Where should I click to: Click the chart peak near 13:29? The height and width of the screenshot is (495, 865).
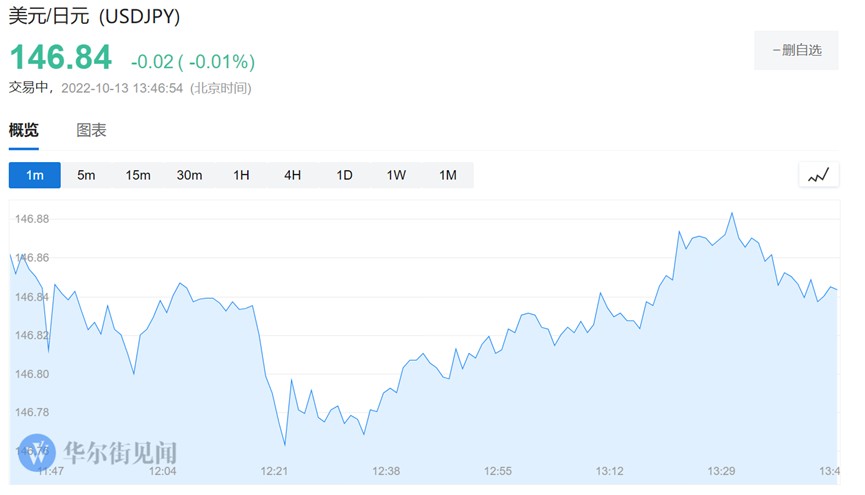733,213
